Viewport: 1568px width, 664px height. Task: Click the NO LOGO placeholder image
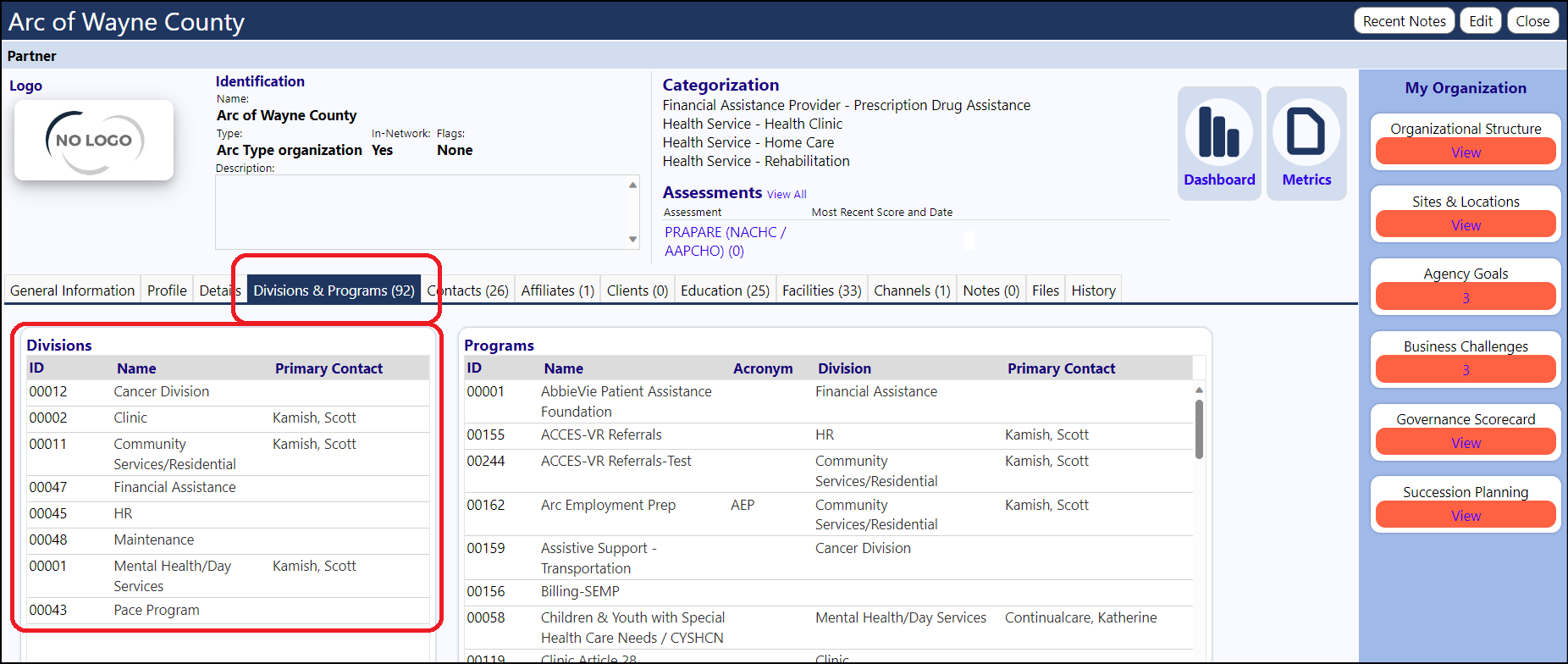tap(94, 141)
